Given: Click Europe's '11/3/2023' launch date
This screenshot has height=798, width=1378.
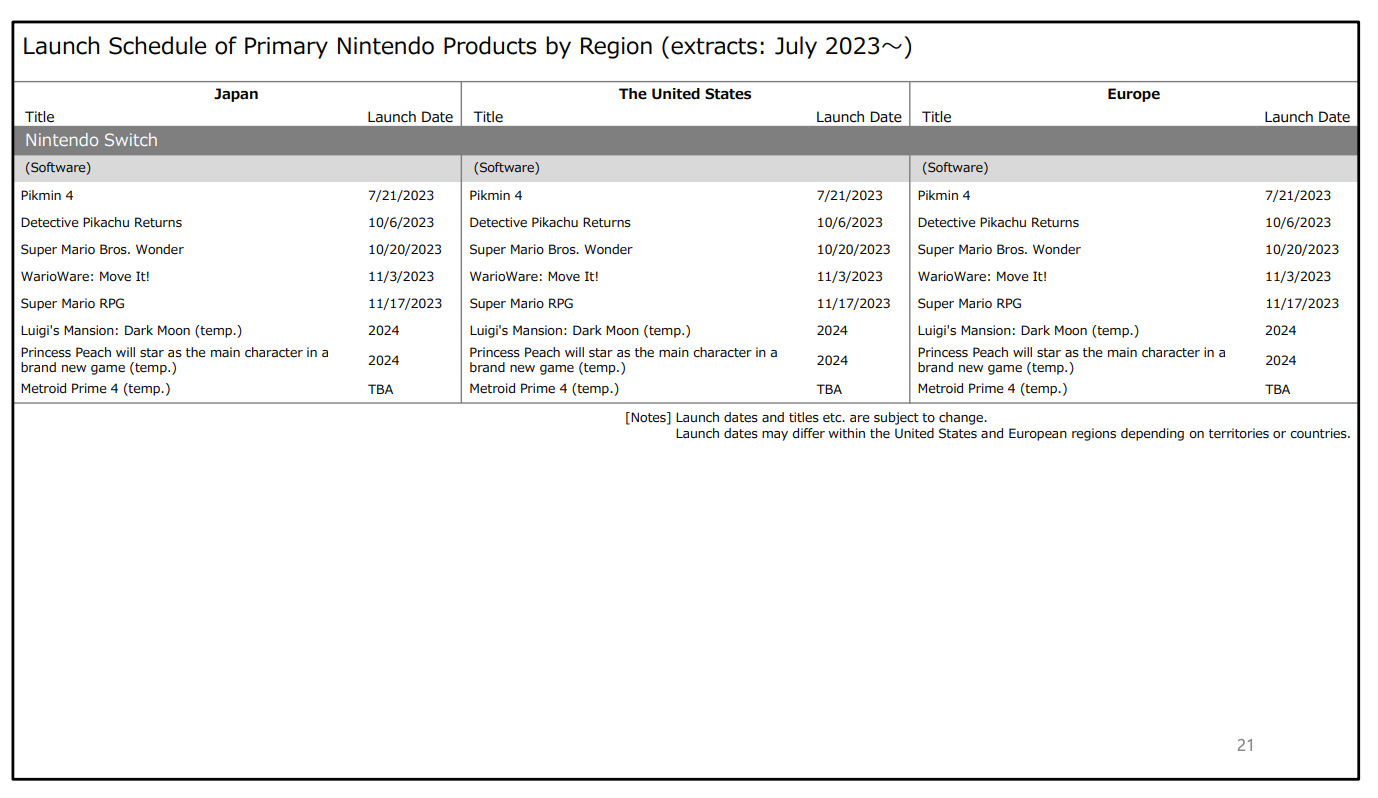Looking at the screenshot, I should [1298, 277].
